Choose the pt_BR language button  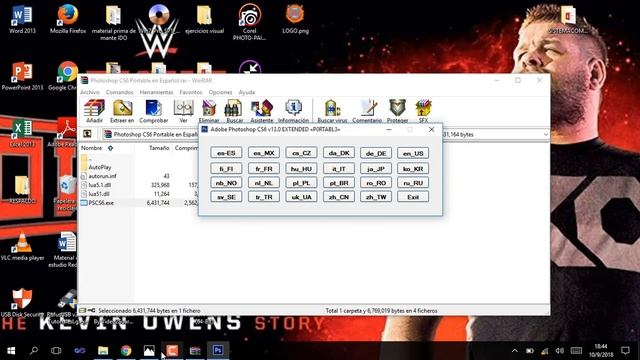click(x=339, y=183)
